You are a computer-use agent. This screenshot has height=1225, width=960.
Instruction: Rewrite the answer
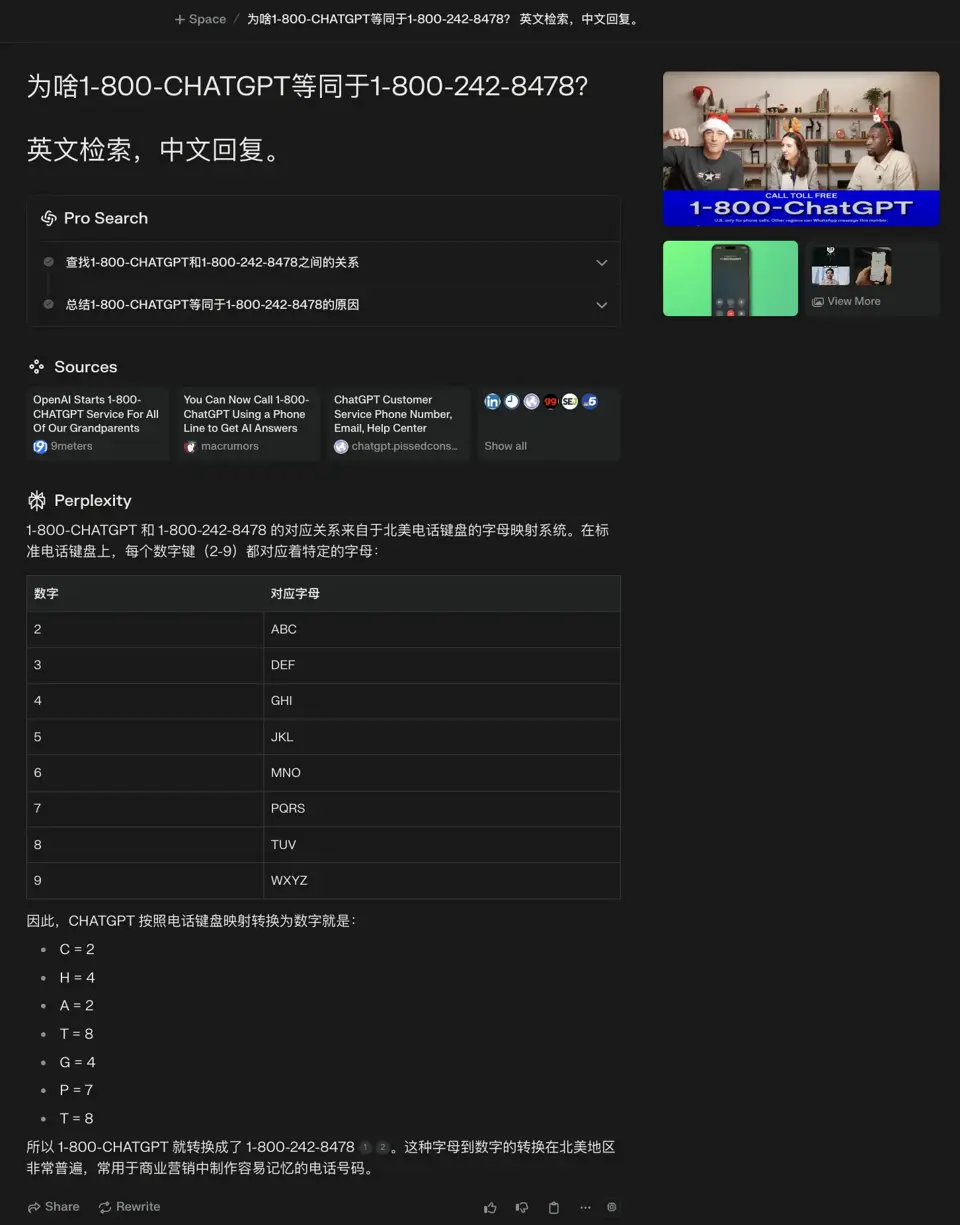(129, 1207)
